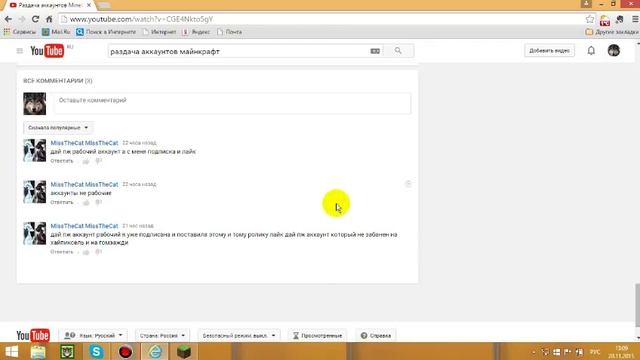Dislike the comment "аккаунты не рабочие"
This screenshot has width=640, height=360.
98,202
